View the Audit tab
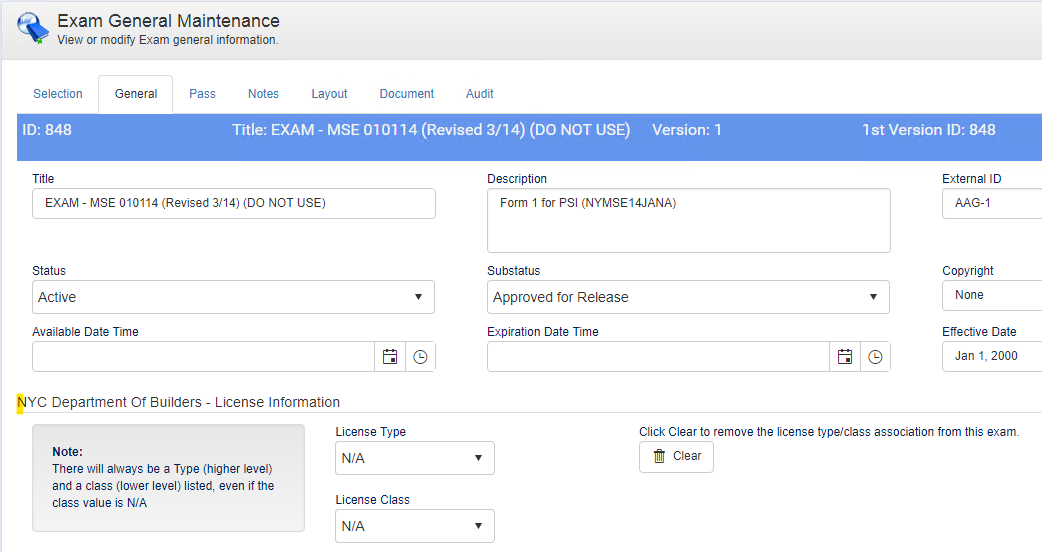 [x=479, y=94]
